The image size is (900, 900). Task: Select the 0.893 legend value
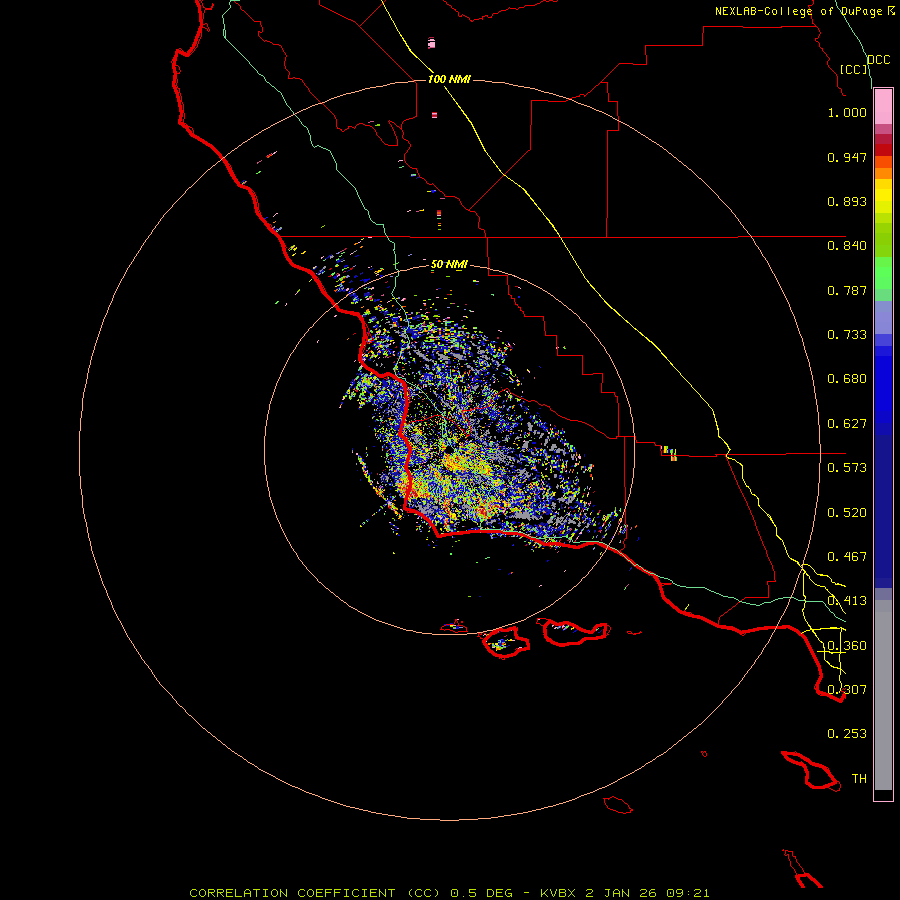coord(847,201)
